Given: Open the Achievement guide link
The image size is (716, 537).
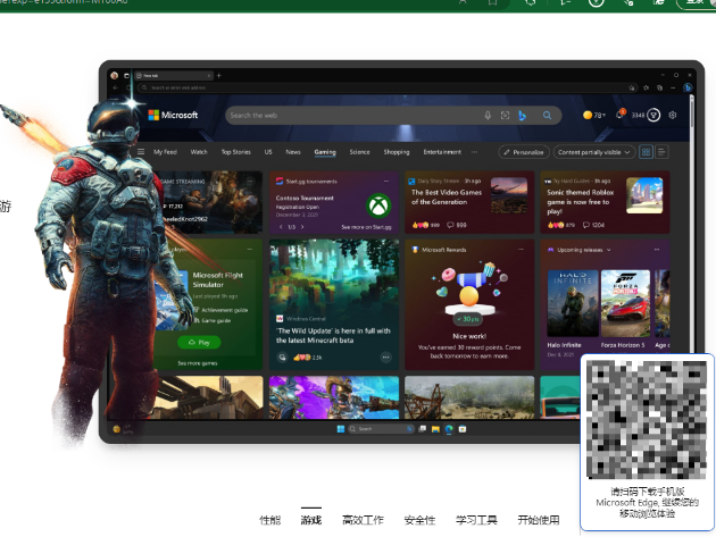Looking at the screenshot, I should [224, 310].
